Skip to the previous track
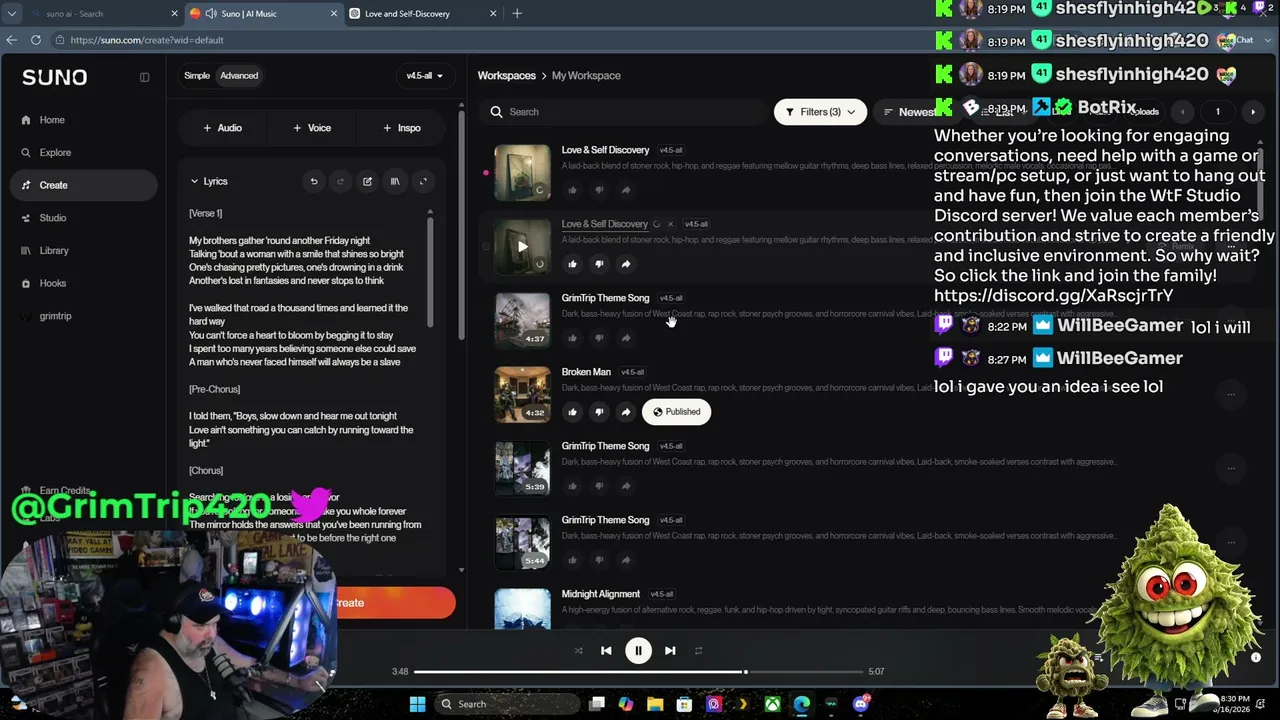 tap(606, 650)
